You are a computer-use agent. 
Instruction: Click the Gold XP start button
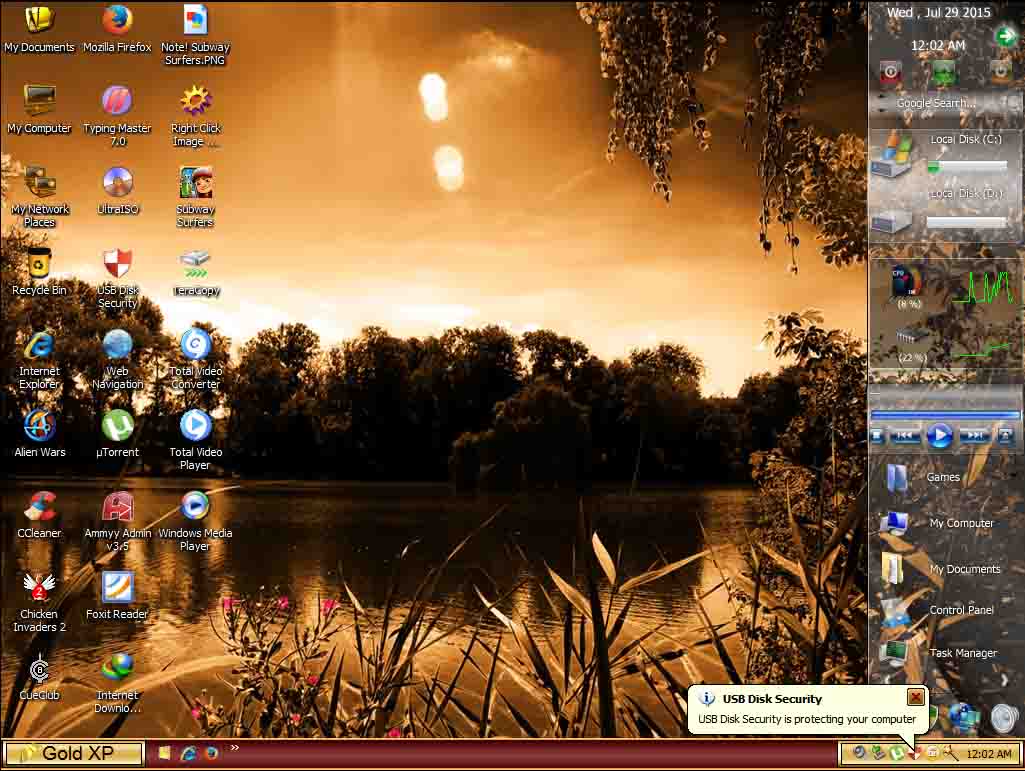tap(74, 753)
